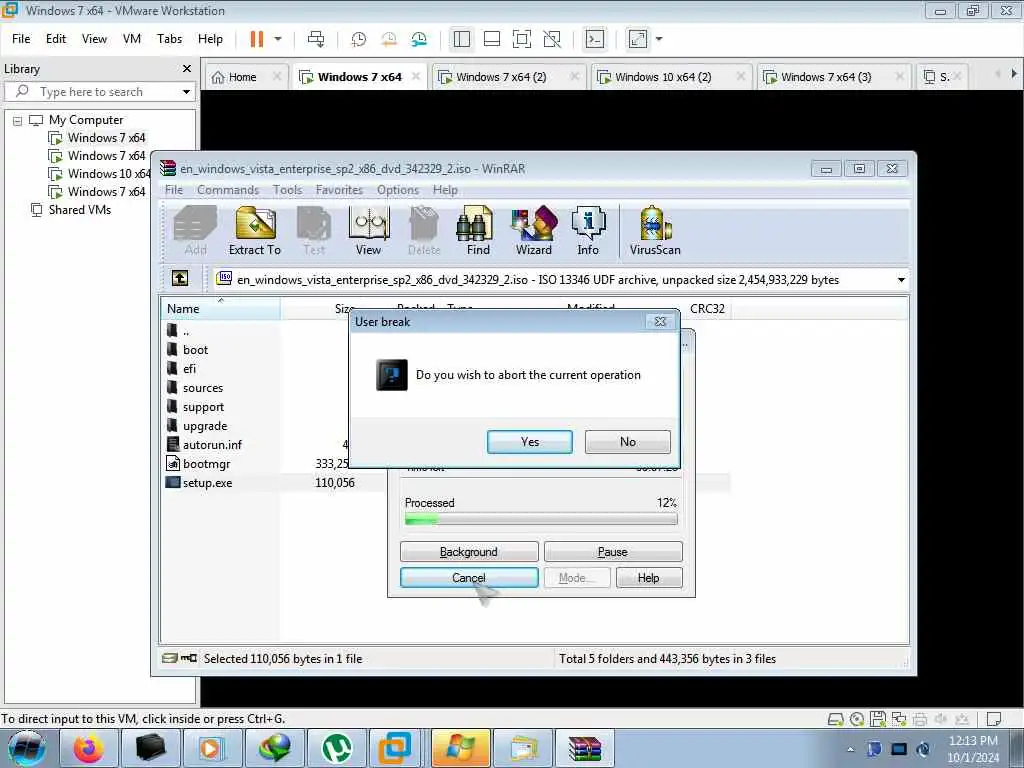Confirm abort by clicking Yes
The height and width of the screenshot is (768, 1024).
pos(530,442)
